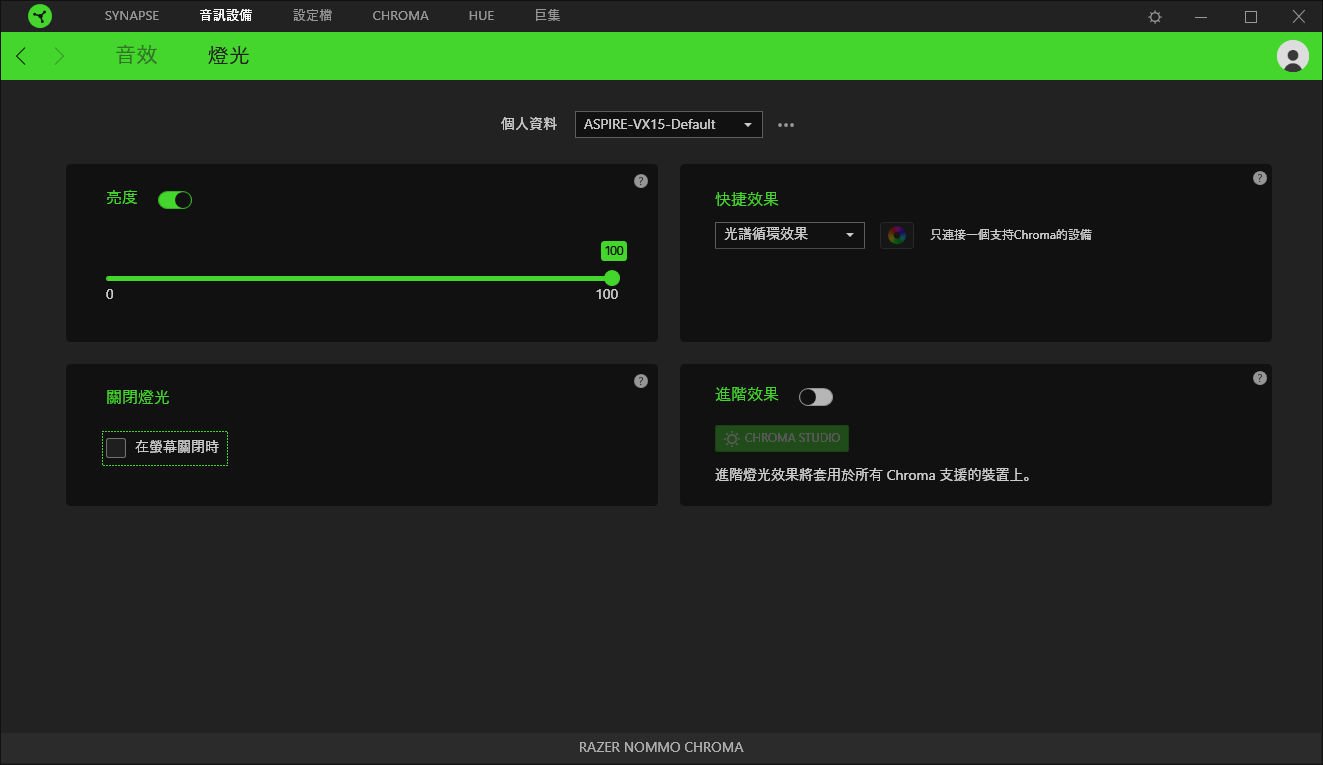Open help icon in quick effects panel
The image size is (1323, 765).
[x=1260, y=178]
